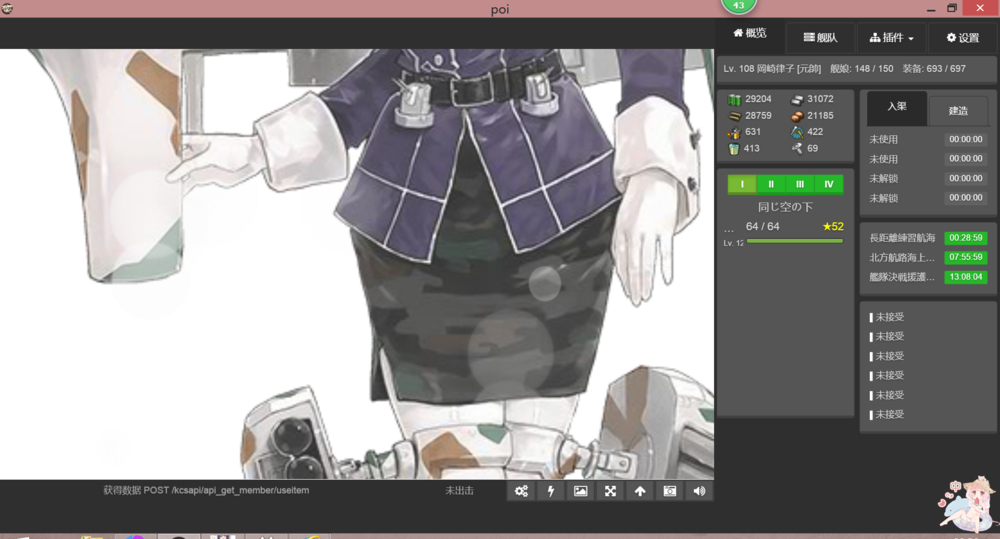
Task: Click the 00:28:59 expedition timer
Action: pos(966,238)
